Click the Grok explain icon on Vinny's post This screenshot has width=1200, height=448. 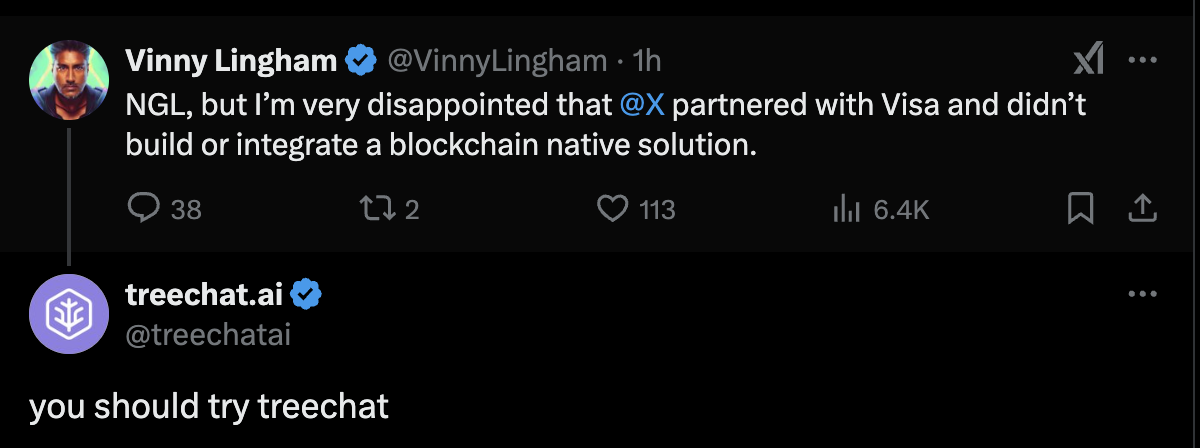1088,62
